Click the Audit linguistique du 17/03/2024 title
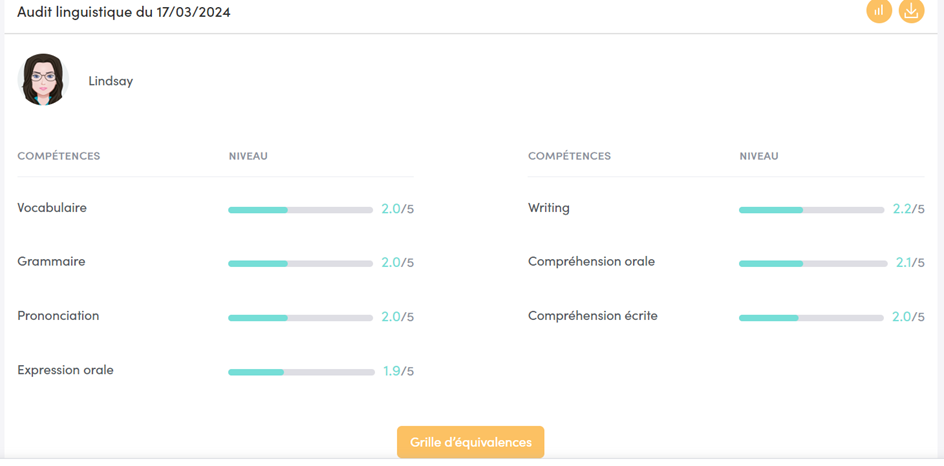This screenshot has width=944, height=466. coord(124,12)
